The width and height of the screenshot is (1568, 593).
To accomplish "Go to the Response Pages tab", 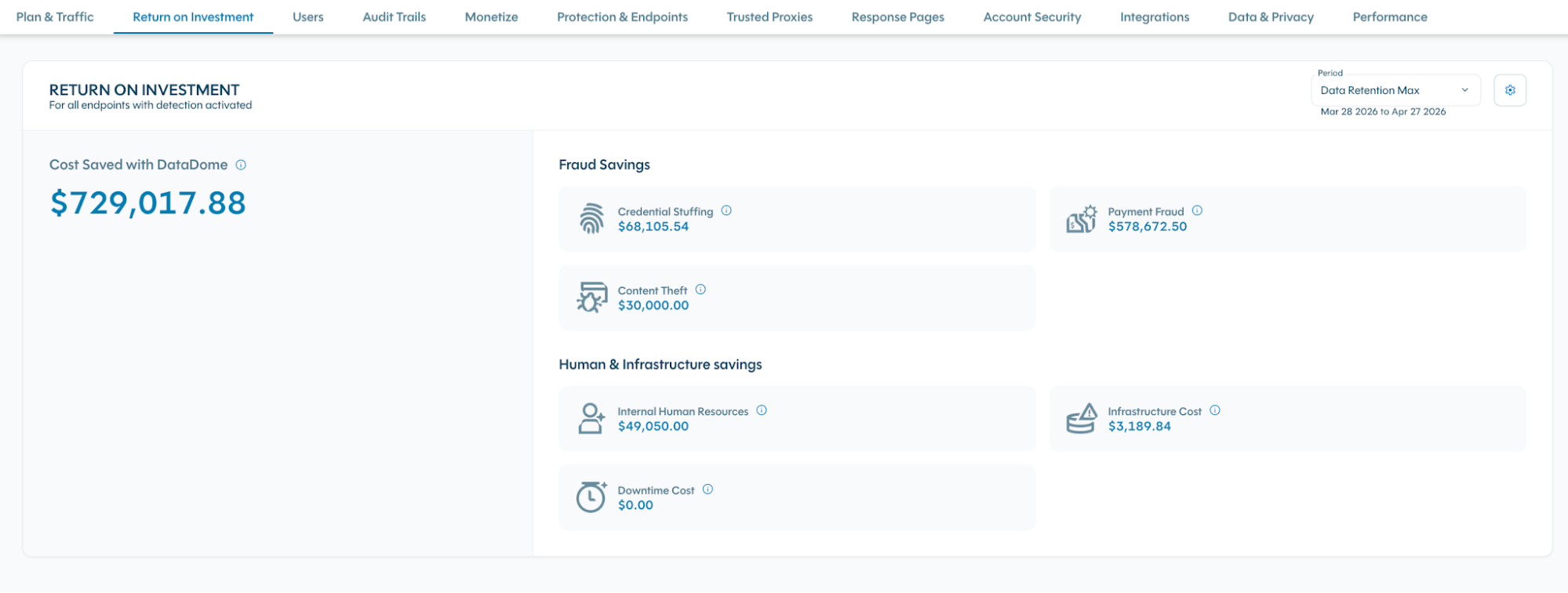I will click(898, 16).
